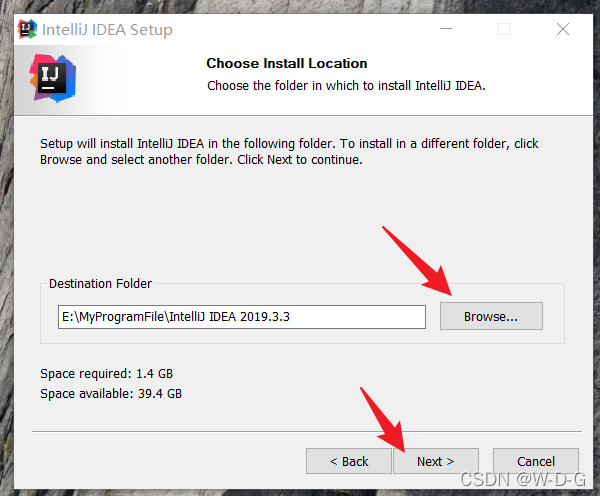The image size is (600, 496).
Task: Click the 'Choose the folder in which' subtitle
Action: pyautogui.click(x=346, y=85)
